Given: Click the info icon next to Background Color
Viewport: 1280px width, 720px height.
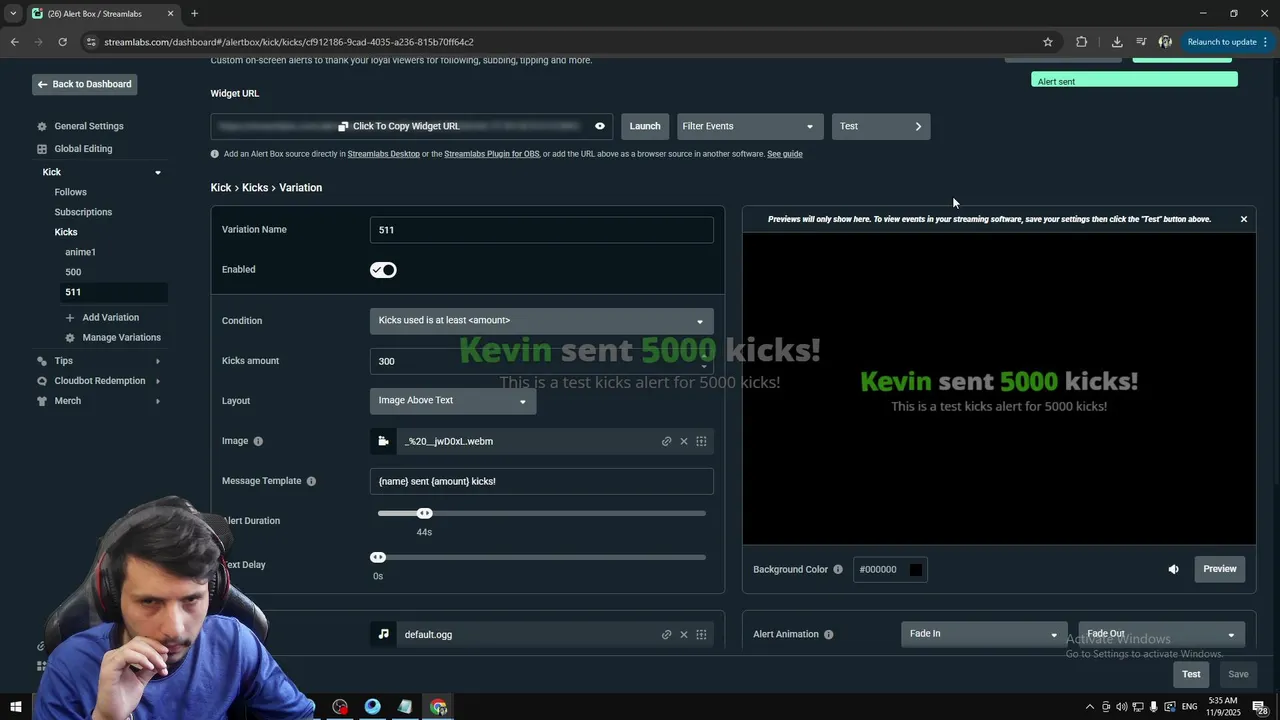Looking at the screenshot, I should pyautogui.click(x=838, y=570).
